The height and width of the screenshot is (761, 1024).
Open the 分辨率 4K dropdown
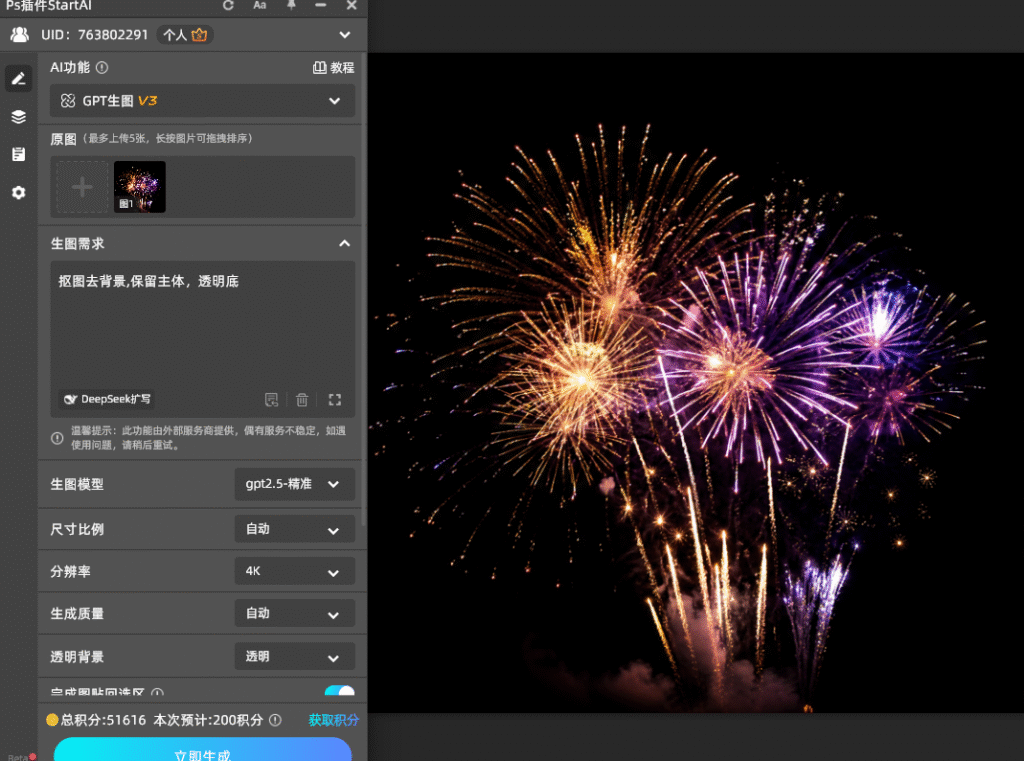295,571
